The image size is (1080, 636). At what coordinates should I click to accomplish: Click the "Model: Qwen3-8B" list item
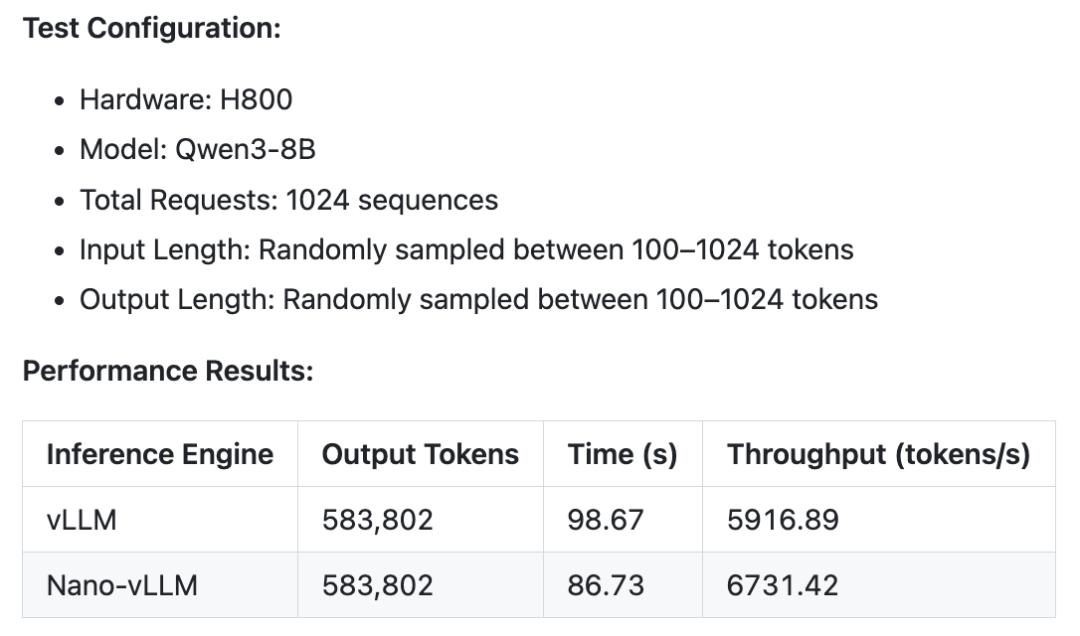[198, 150]
